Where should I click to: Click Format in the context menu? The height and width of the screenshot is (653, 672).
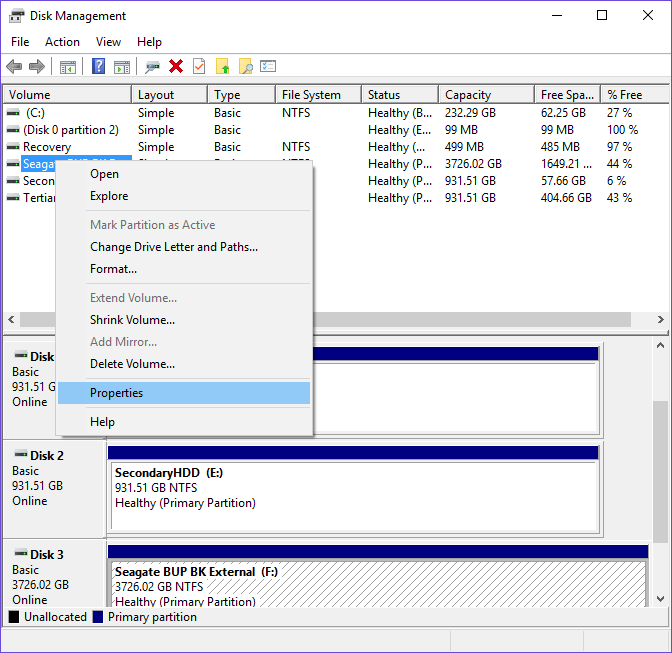[x=113, y=269]
